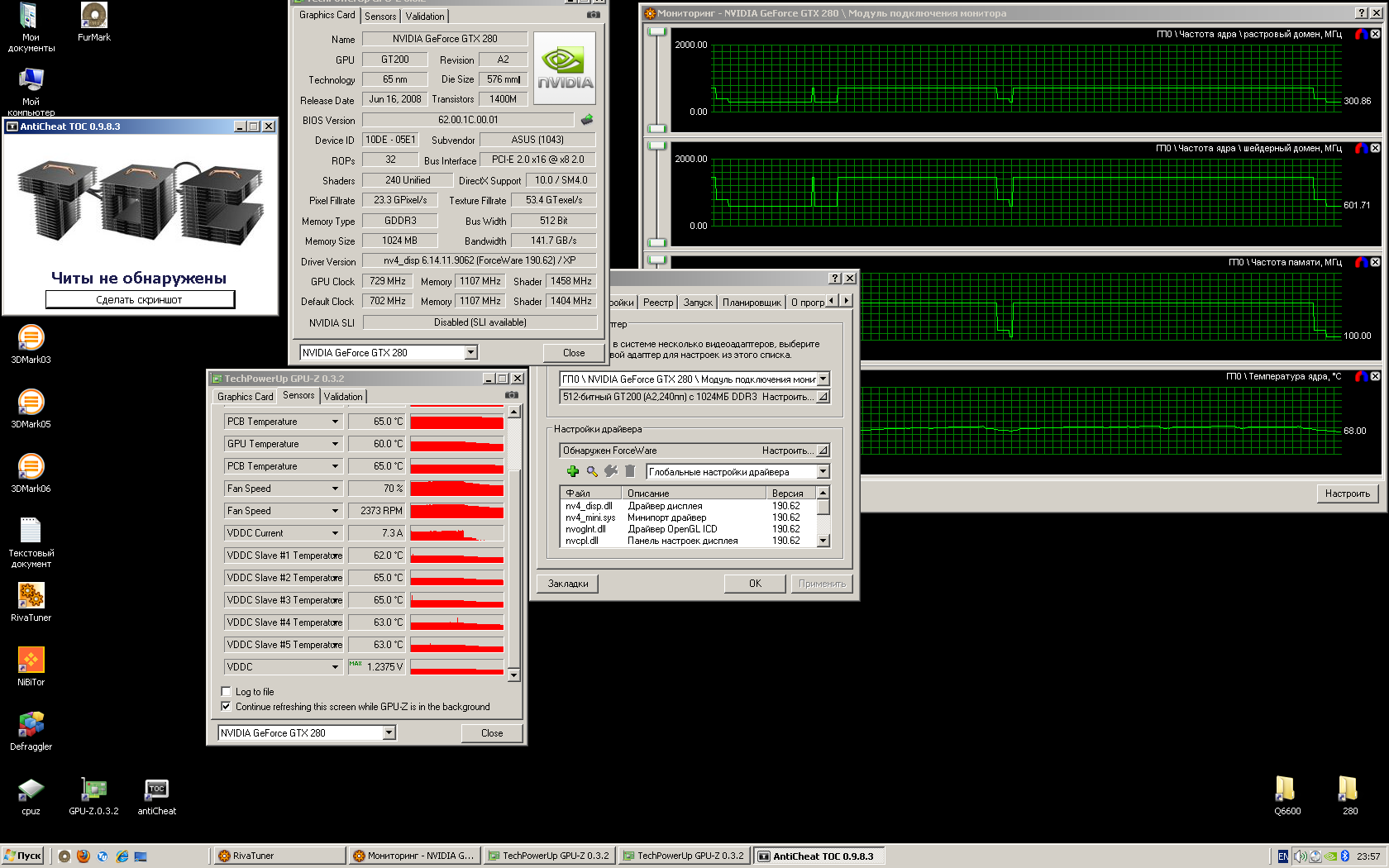Click the camera screenshot icon in GPU-Z Sensors
Viewport: 1389px width, 868px height.
click(x=512, y=395)
